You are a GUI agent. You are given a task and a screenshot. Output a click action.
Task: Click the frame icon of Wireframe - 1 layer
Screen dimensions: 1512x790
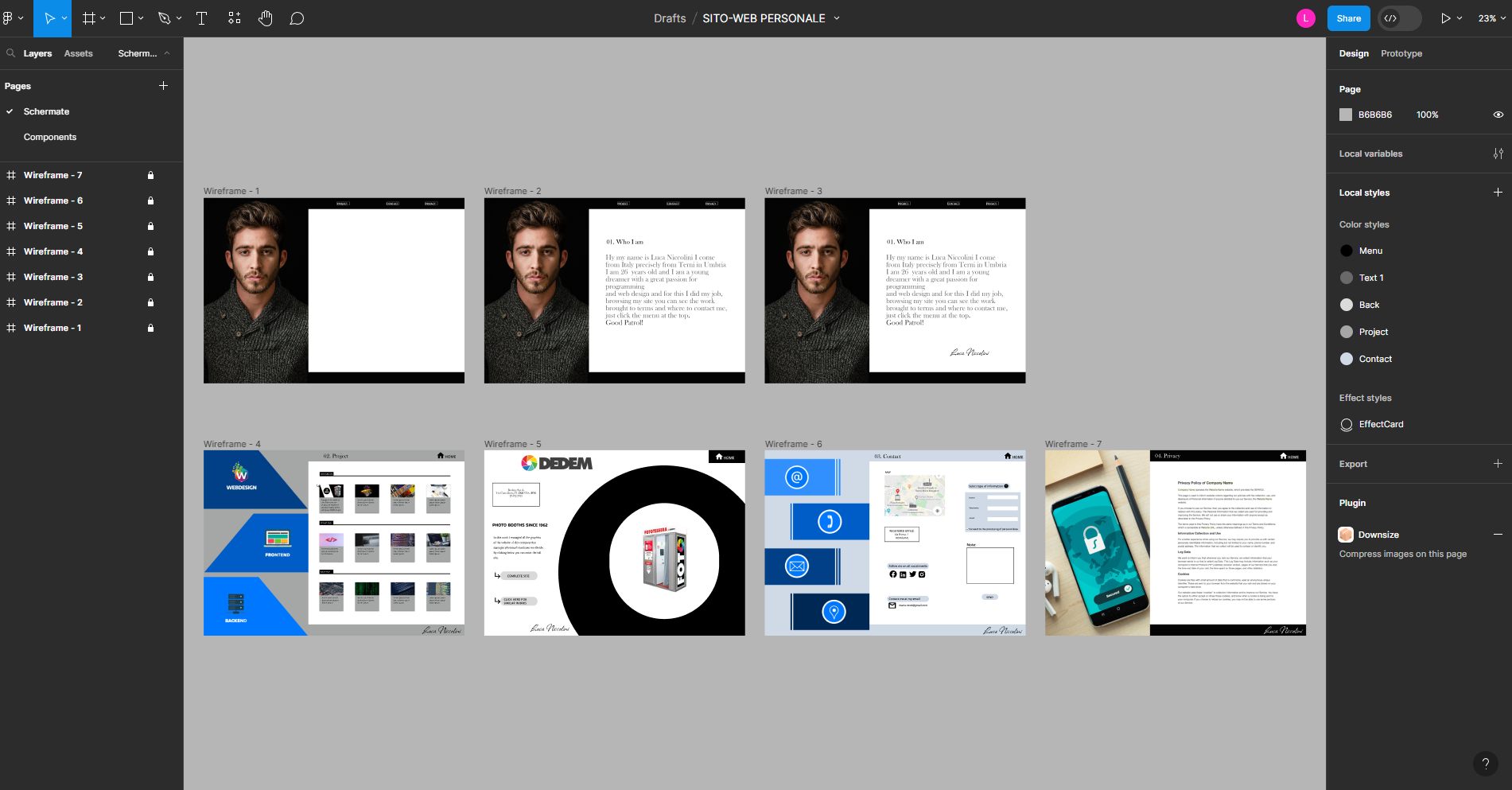[x=11, y=328]
